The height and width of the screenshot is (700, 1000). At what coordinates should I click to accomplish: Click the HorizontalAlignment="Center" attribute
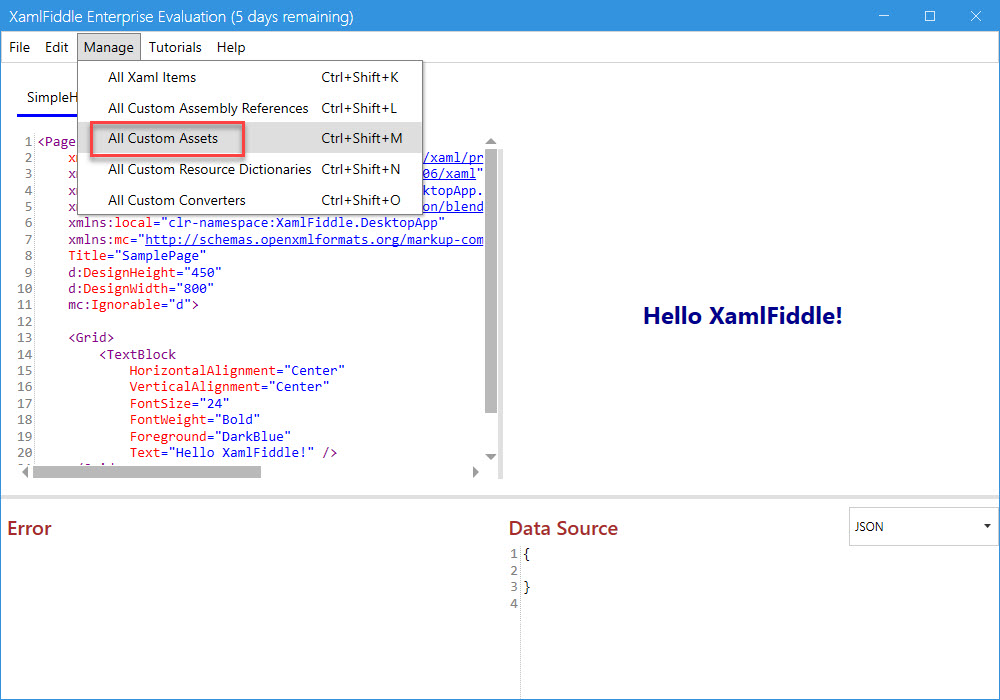tap(237, 370)
